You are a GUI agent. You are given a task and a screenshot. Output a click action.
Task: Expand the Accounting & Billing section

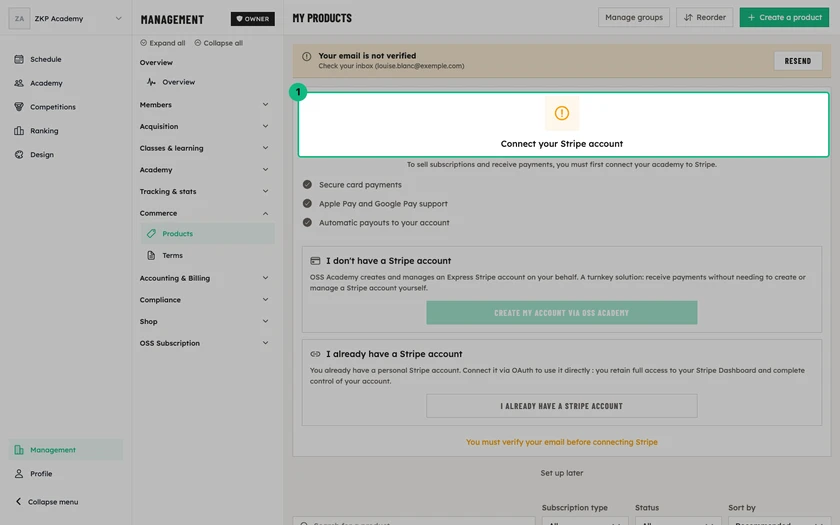click(x=265, y=278)
